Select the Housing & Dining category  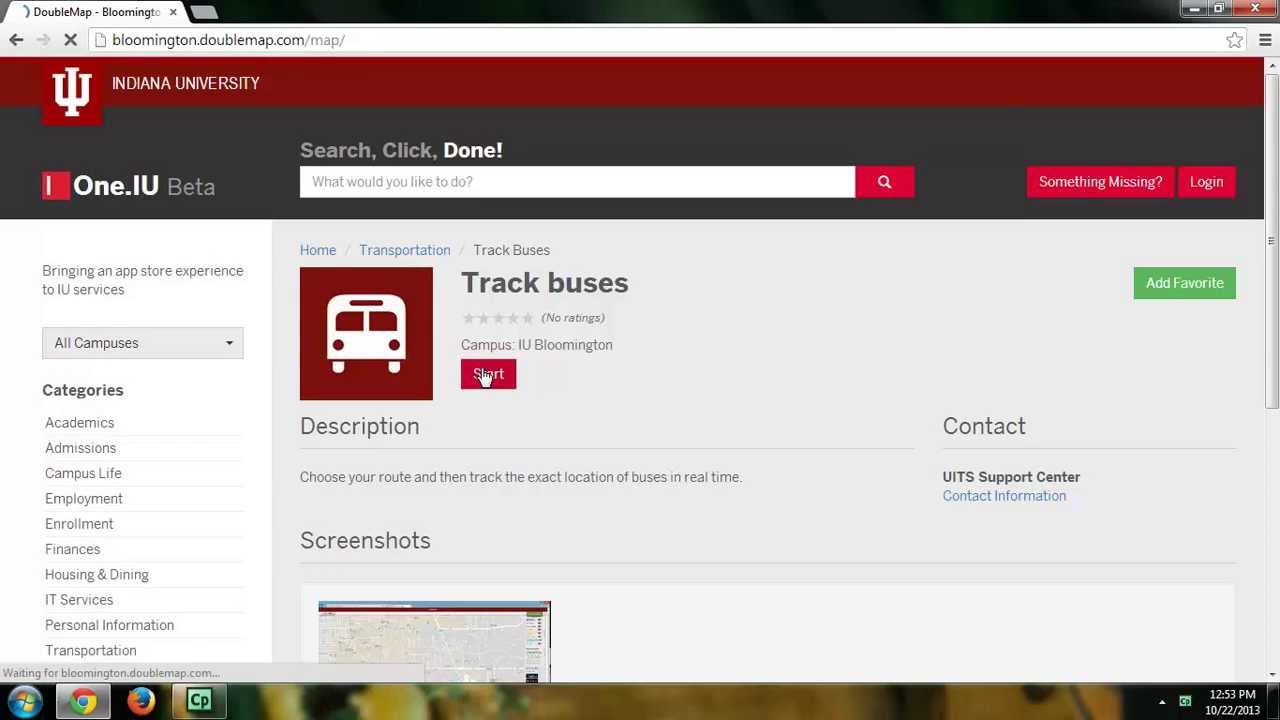point(97,575)
